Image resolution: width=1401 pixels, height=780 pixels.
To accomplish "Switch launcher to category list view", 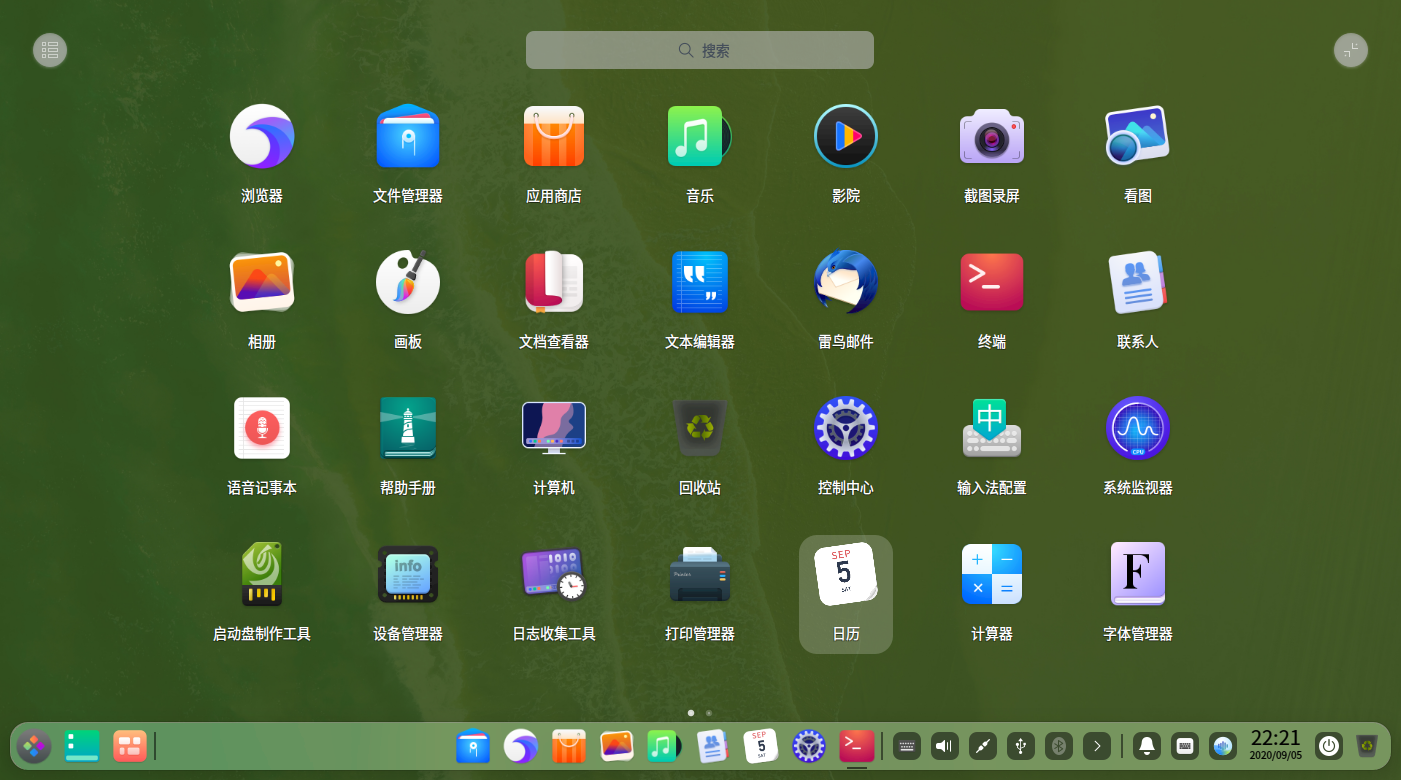I will point(50,50).
